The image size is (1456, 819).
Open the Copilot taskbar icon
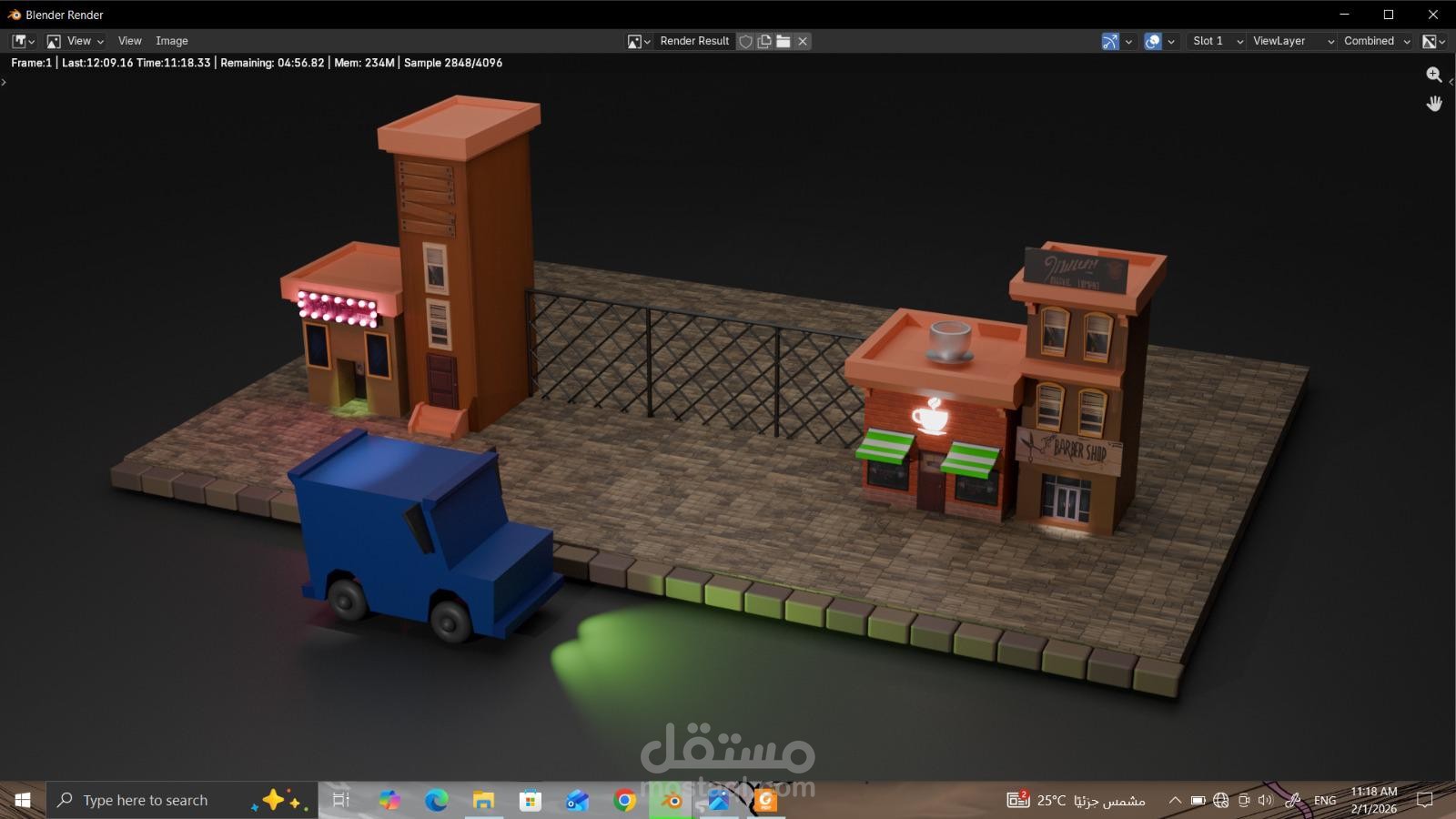click(x=389, y=800)
